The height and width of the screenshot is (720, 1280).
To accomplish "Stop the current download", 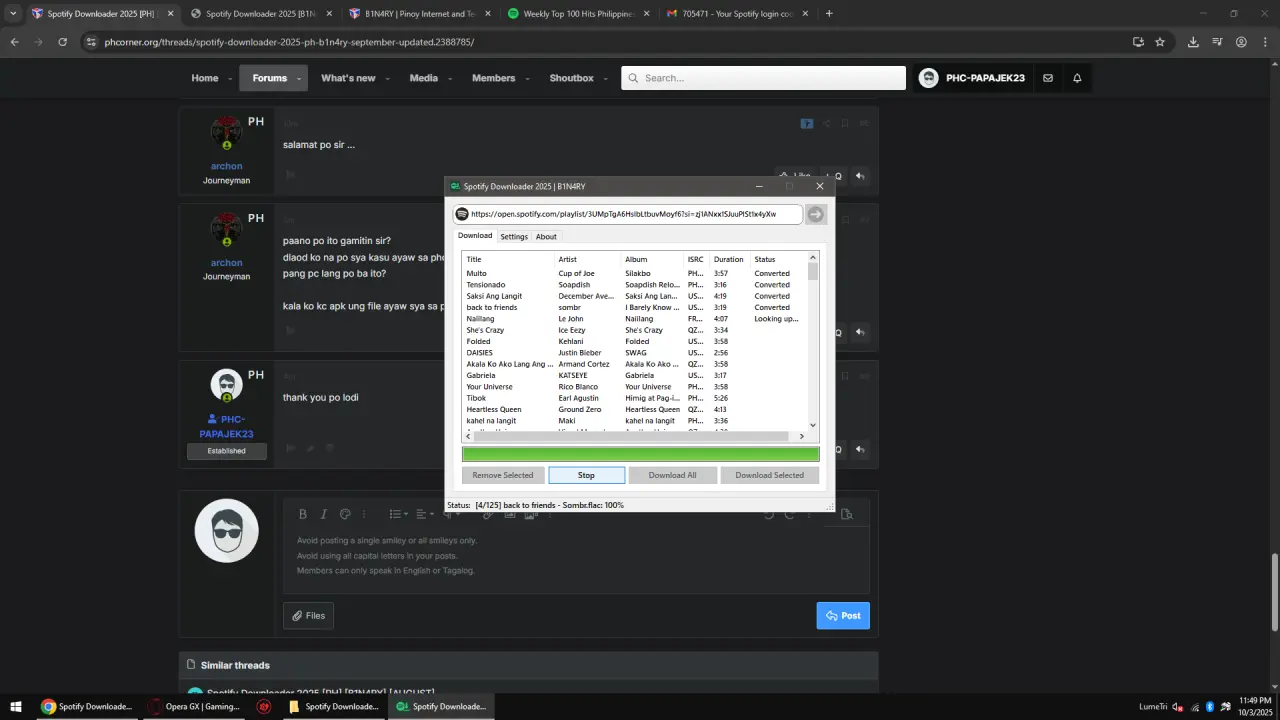I will point(586,475).
